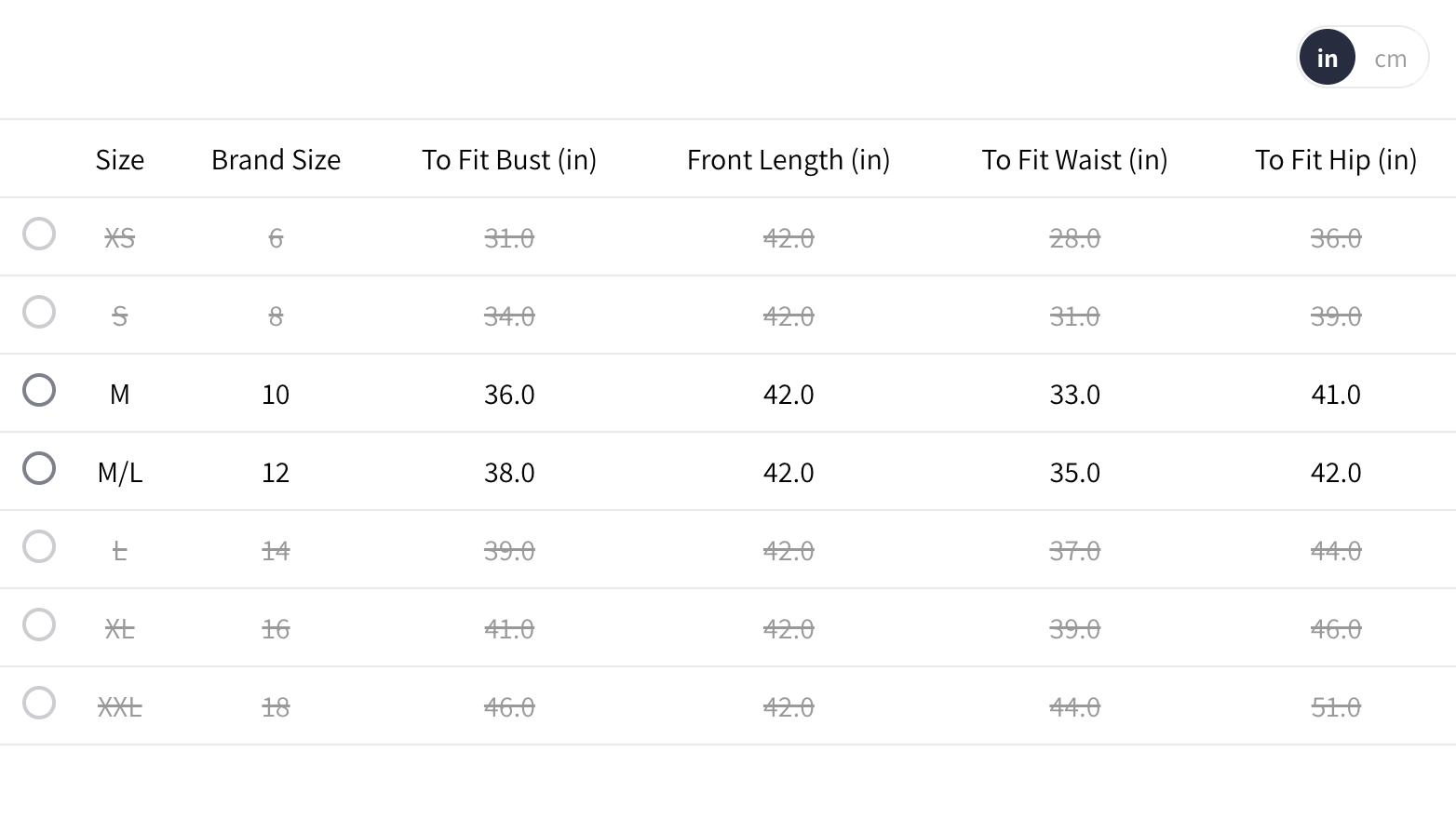Pick the XXL size radio button
This screenshot has height=819, width=1456.
pyautogui.click(x=39, y=703)
